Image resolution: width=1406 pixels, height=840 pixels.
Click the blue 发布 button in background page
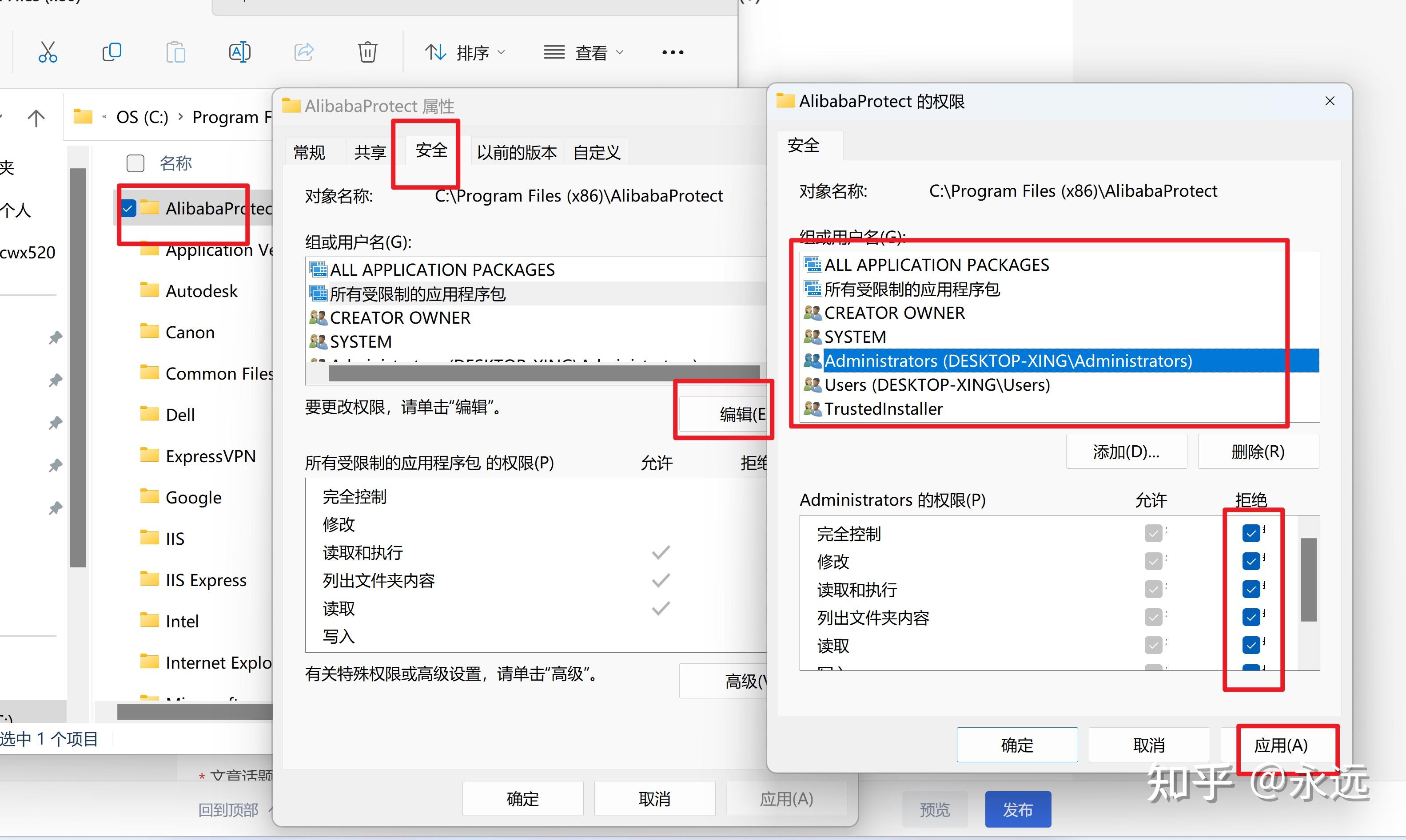click(x=1018, y=809)
